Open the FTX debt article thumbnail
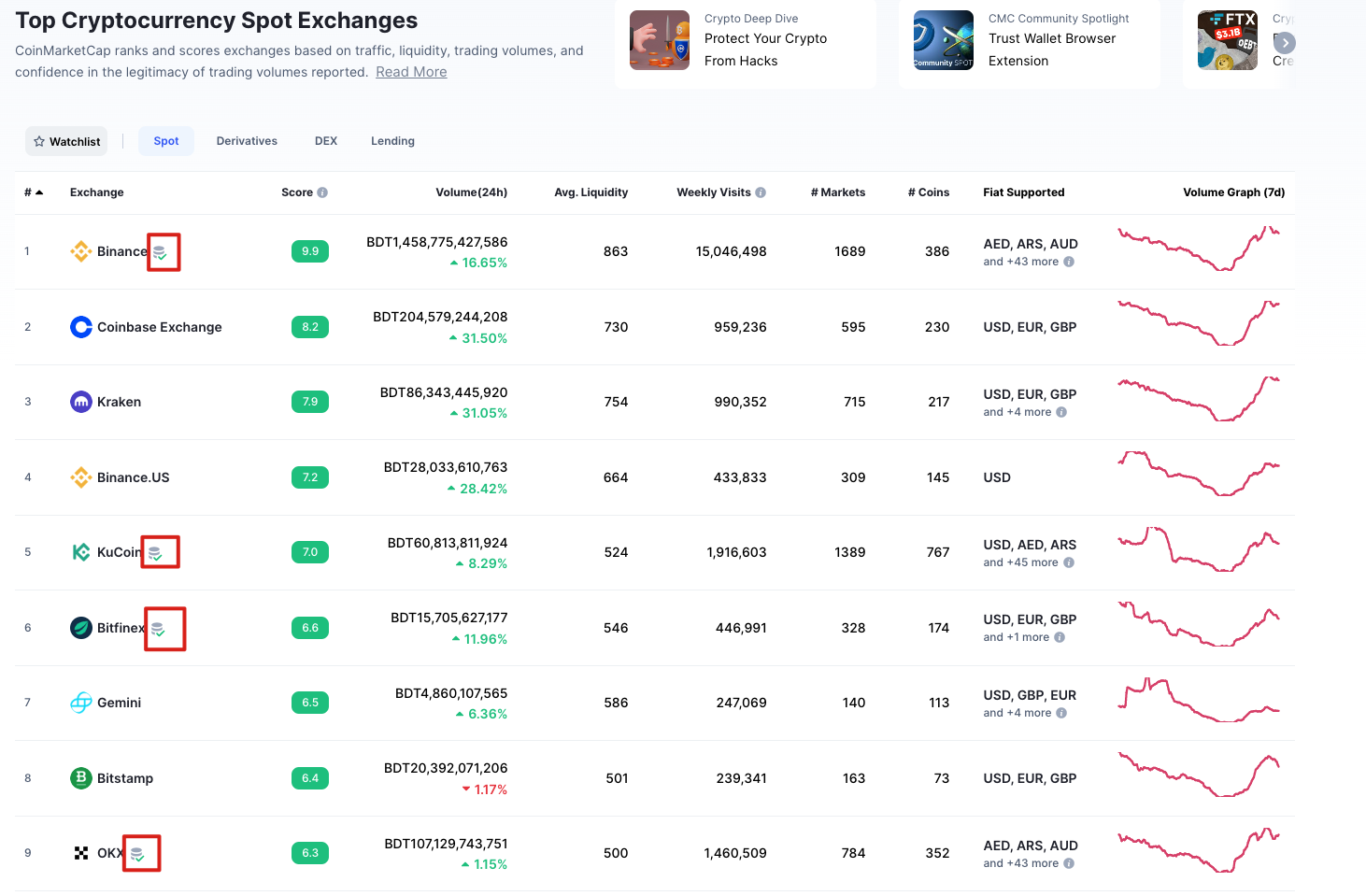This screenshot has height=896, width=1366. click(1228, 40)
